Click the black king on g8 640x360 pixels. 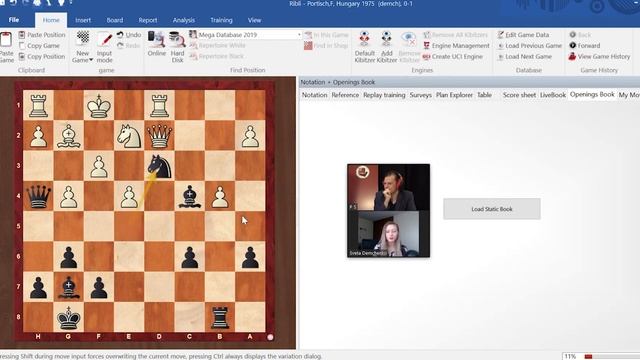tap(69, 317)
